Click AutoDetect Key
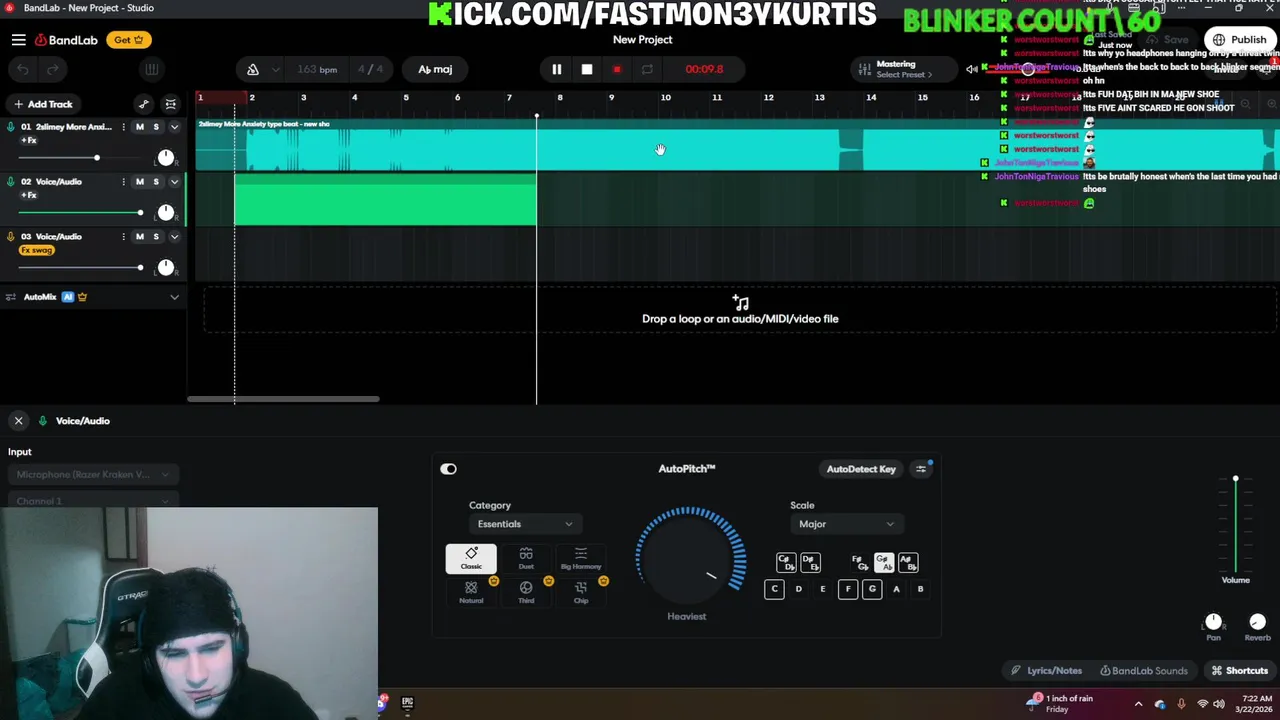Image resolution: width=1280 pixels, height=720 pixels. [x=861, y=469]
